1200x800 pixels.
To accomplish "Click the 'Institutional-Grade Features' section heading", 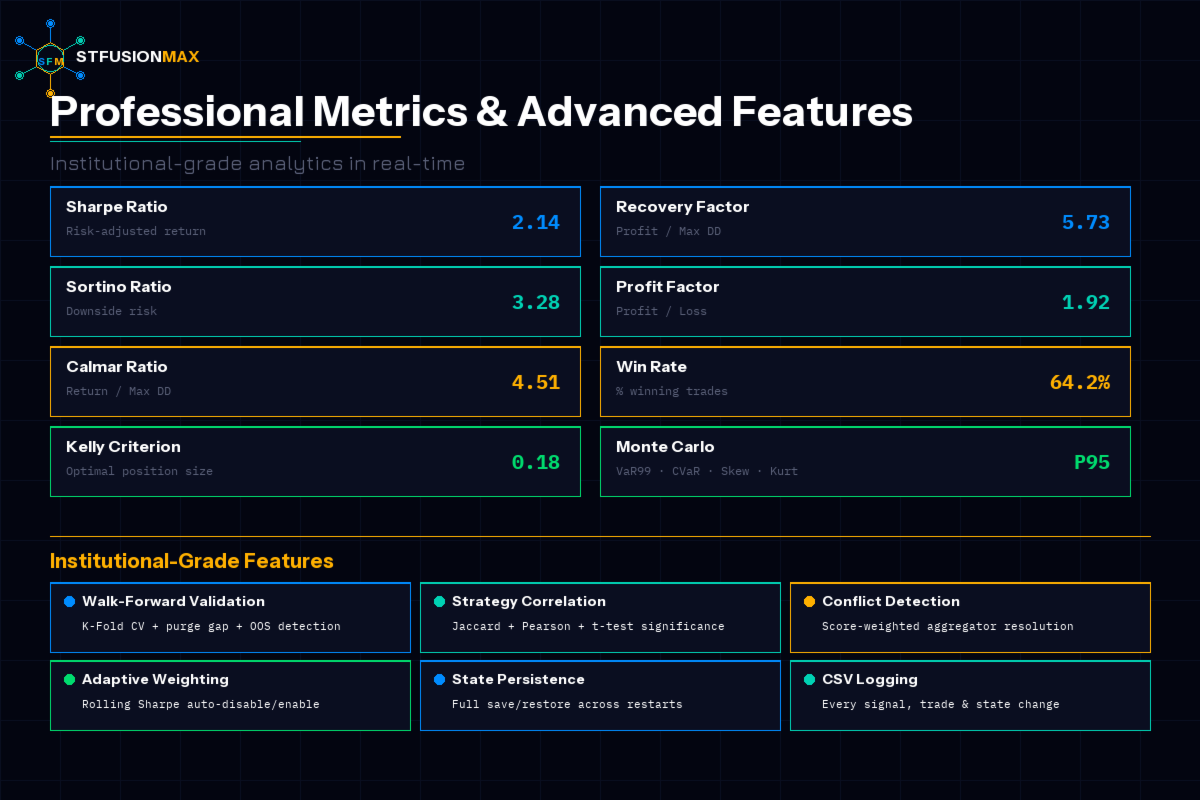I will (192, 561).
